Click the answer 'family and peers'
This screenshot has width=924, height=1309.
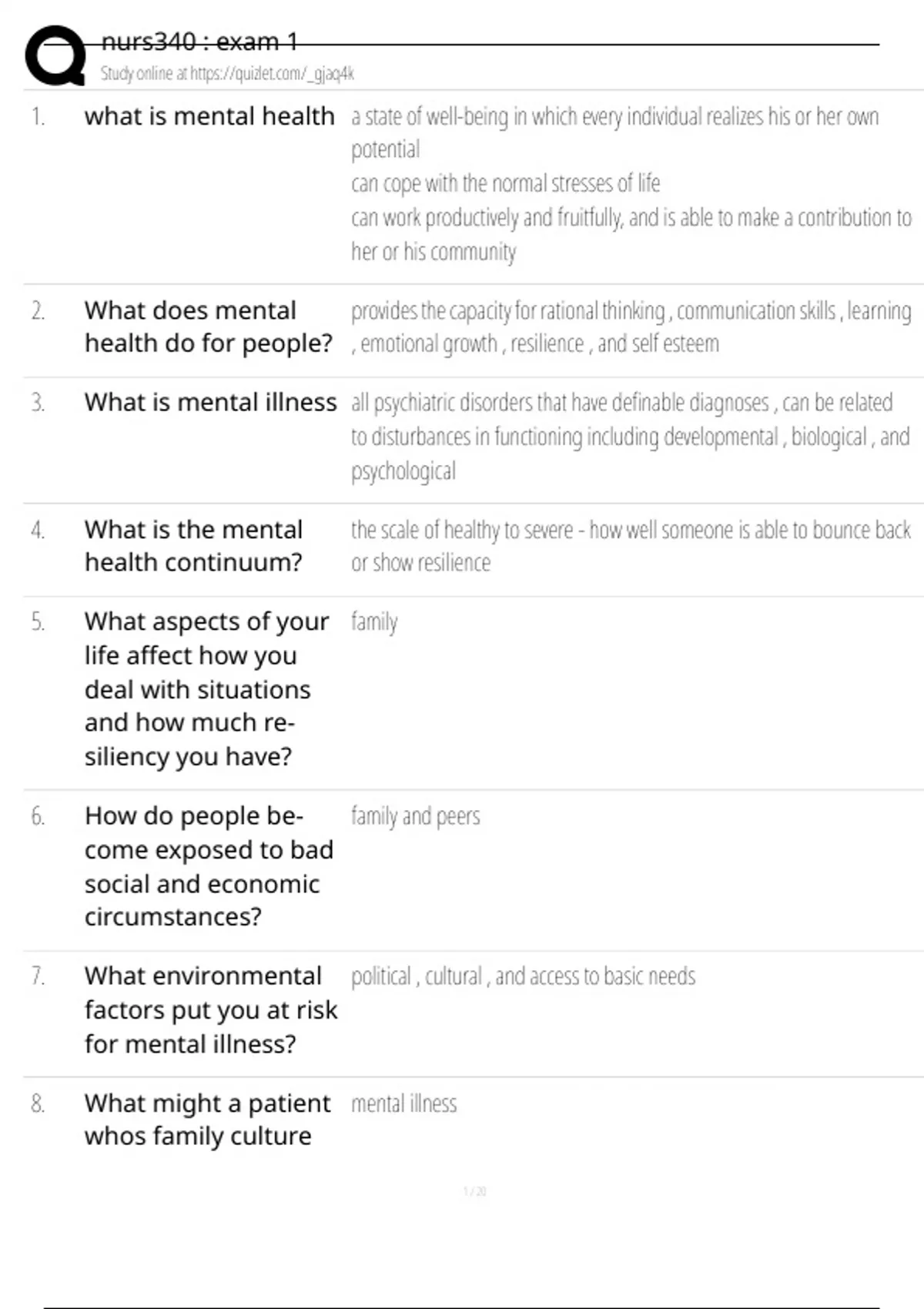(415, 815)
